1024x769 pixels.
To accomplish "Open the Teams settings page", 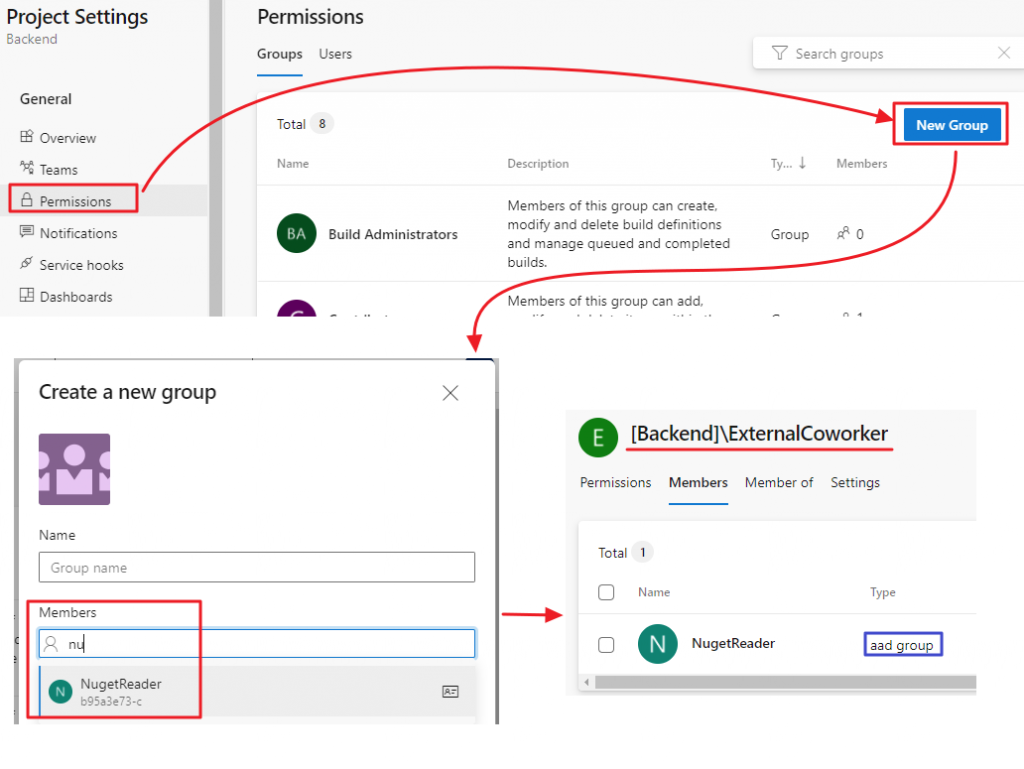I will [58, 170].
